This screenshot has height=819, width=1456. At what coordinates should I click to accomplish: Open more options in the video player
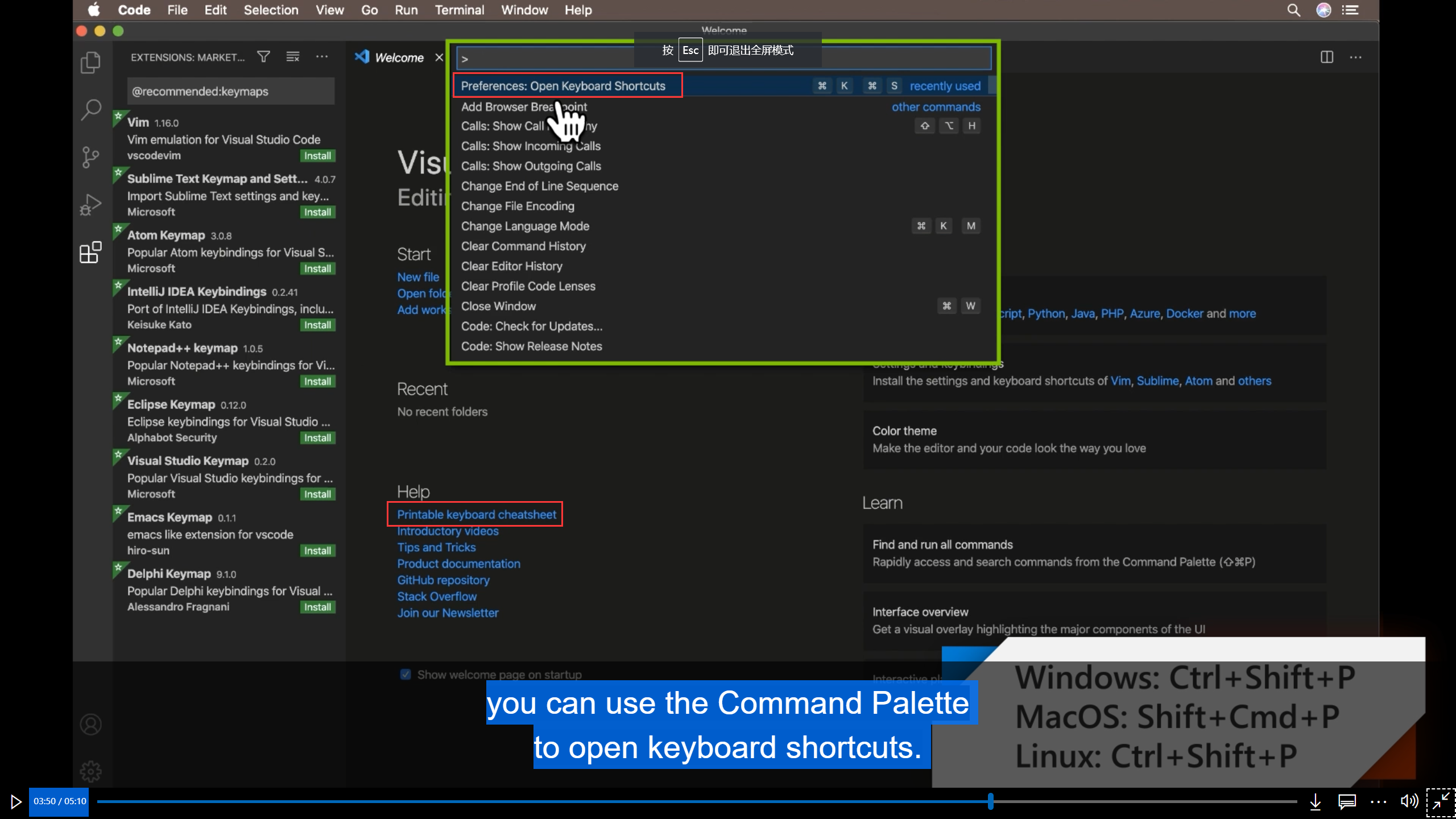tap(1379, 801)
